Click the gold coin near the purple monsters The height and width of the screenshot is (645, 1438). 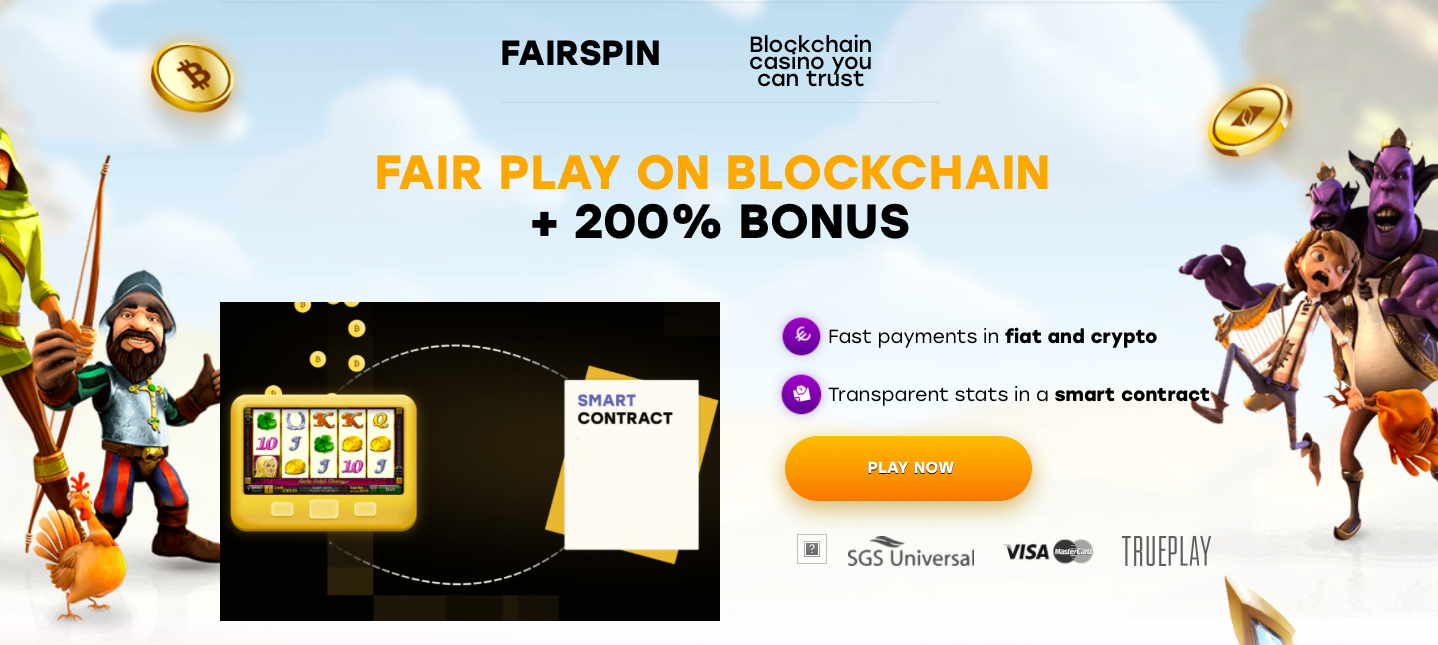click(x=1249, y=120)
